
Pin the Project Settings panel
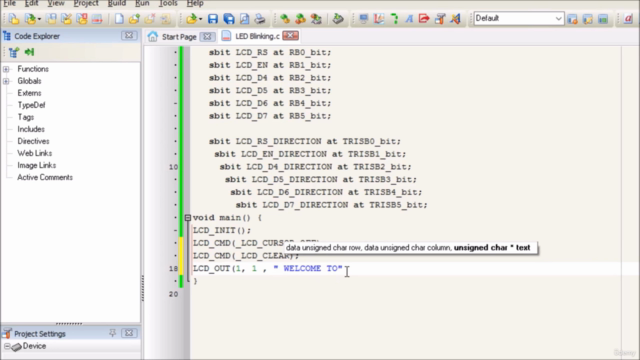pyautogui.click(x=112, y=333)
